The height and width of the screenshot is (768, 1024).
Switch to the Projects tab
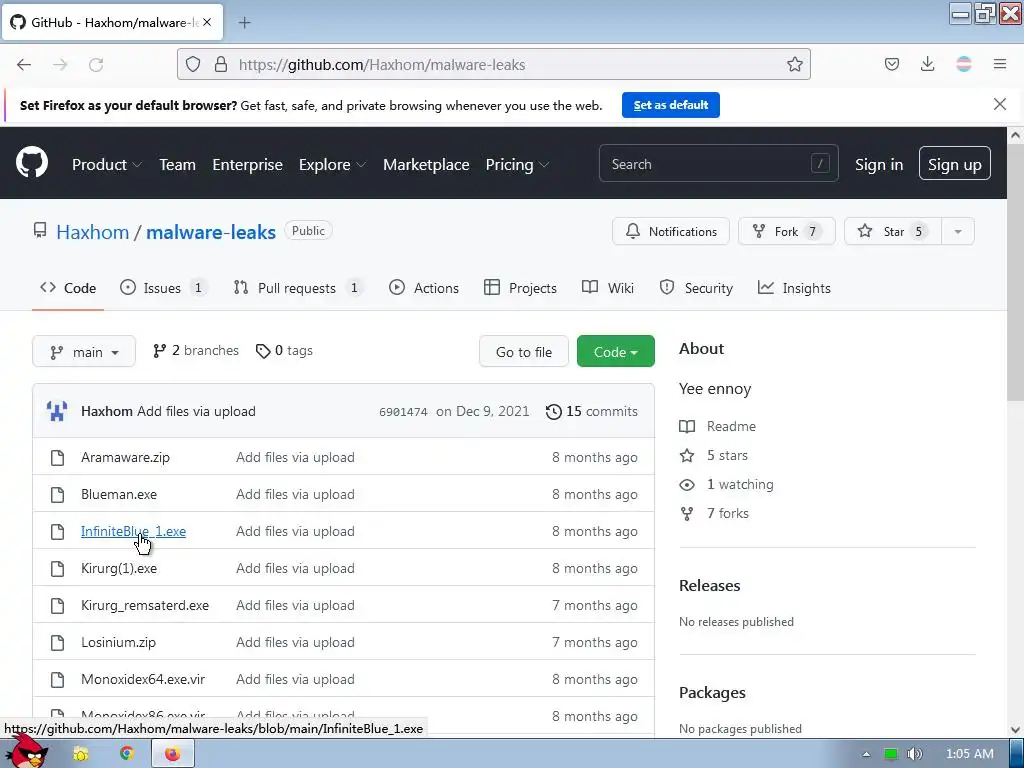(520, 288)
